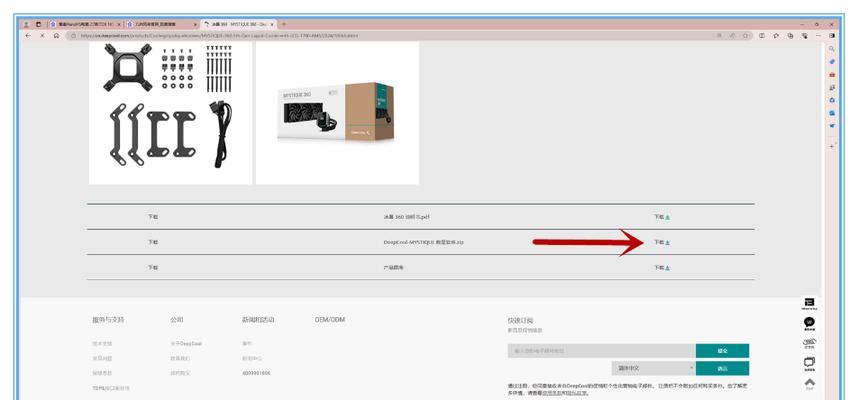Open the MYSTIQUE 360 box package image
Viewport: 858px width, 400px height.
coord(338,112)
